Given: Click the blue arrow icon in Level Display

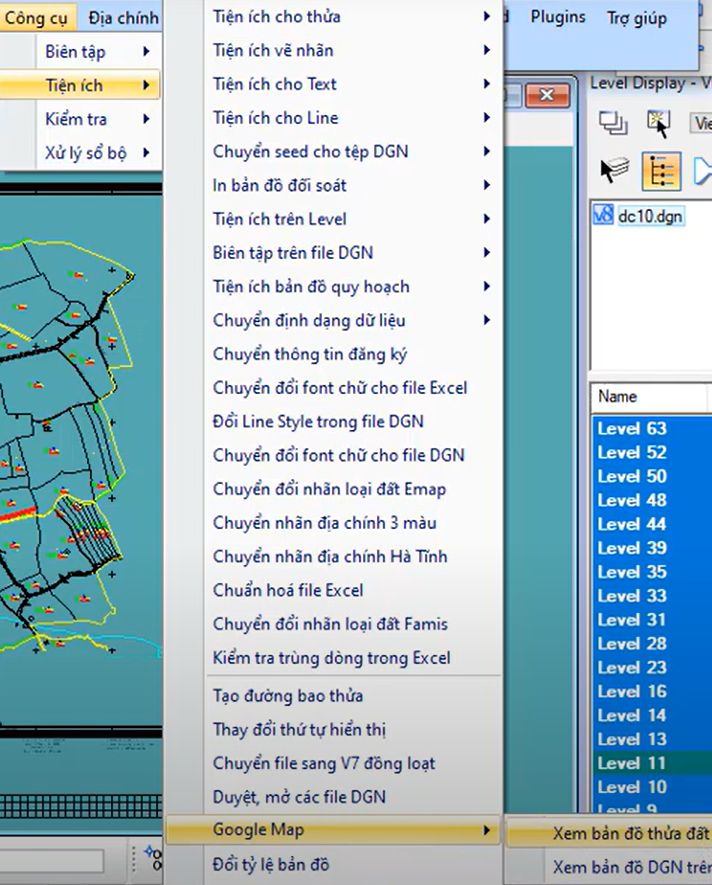Looking at the screenshot, I should tap(702, 171).
